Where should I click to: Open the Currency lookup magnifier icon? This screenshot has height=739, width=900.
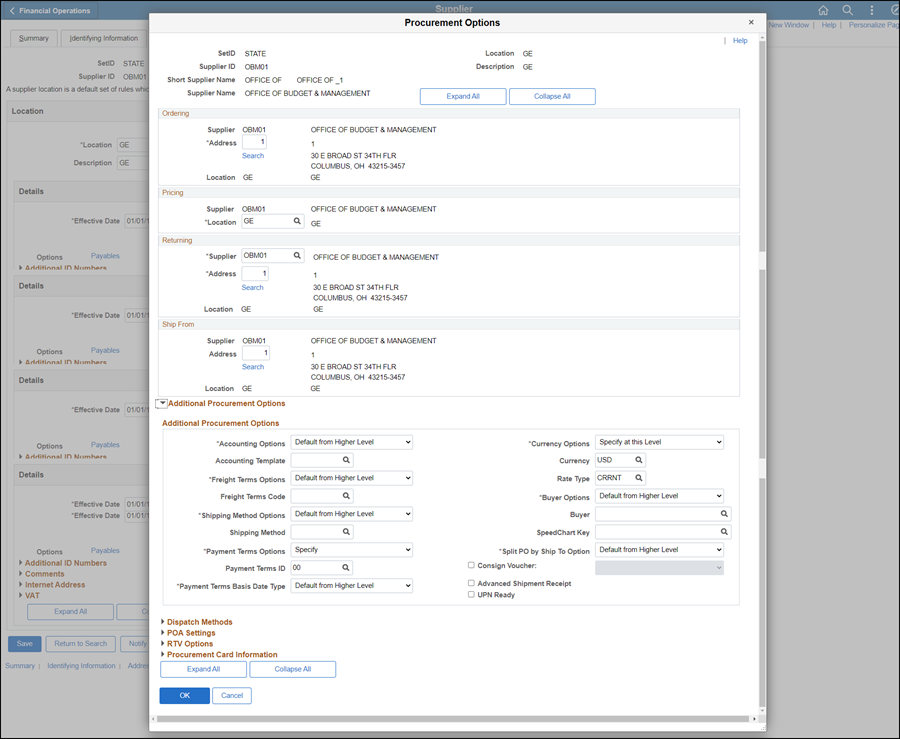coord(639,461)
